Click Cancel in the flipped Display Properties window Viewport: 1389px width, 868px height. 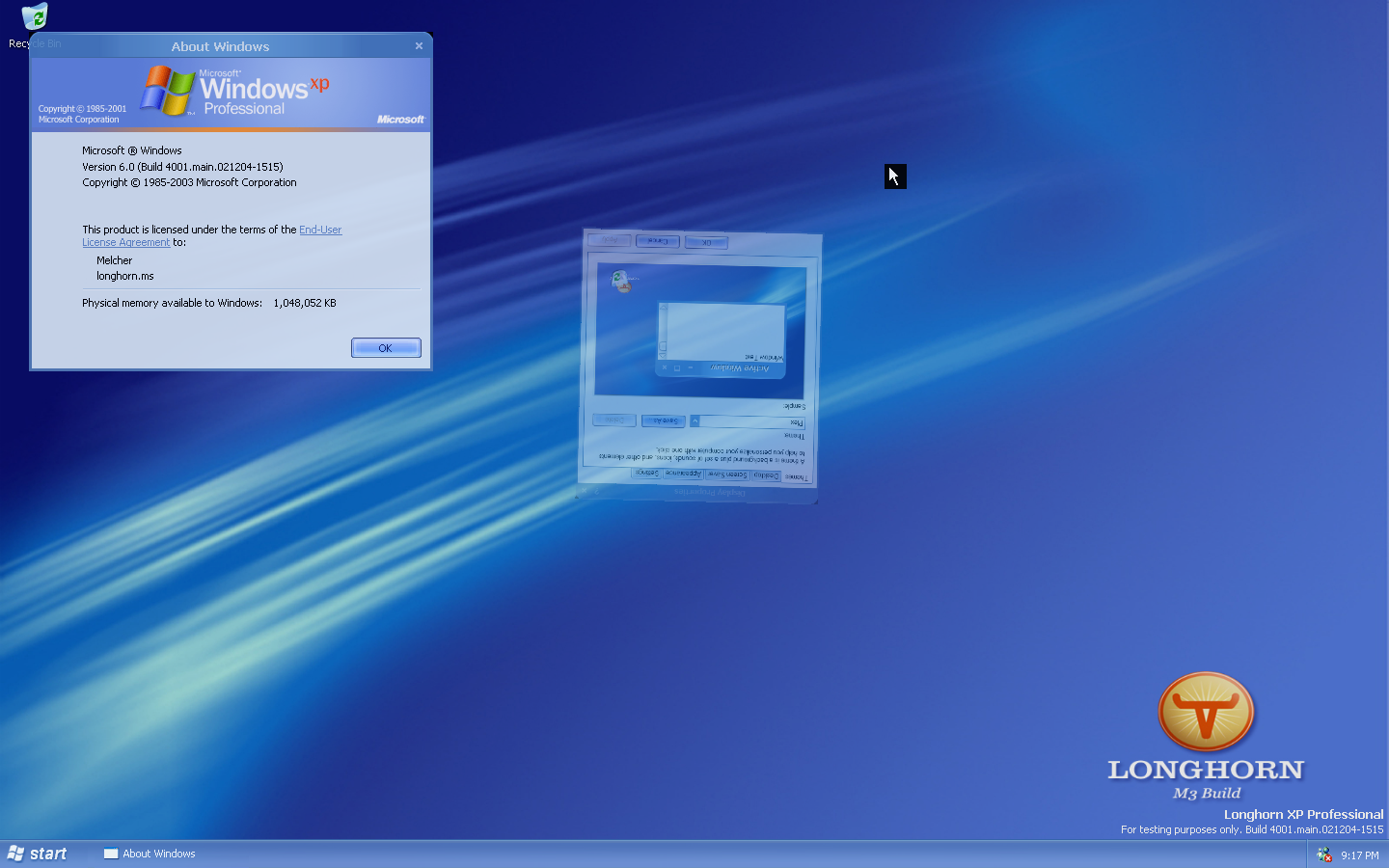658,241
